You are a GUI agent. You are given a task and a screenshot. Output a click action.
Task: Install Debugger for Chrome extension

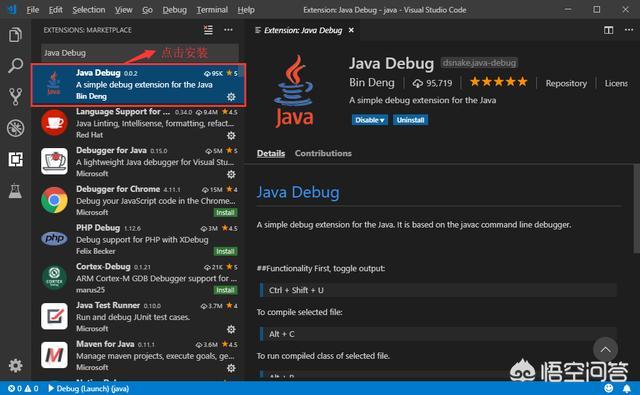tap(225, 213)
